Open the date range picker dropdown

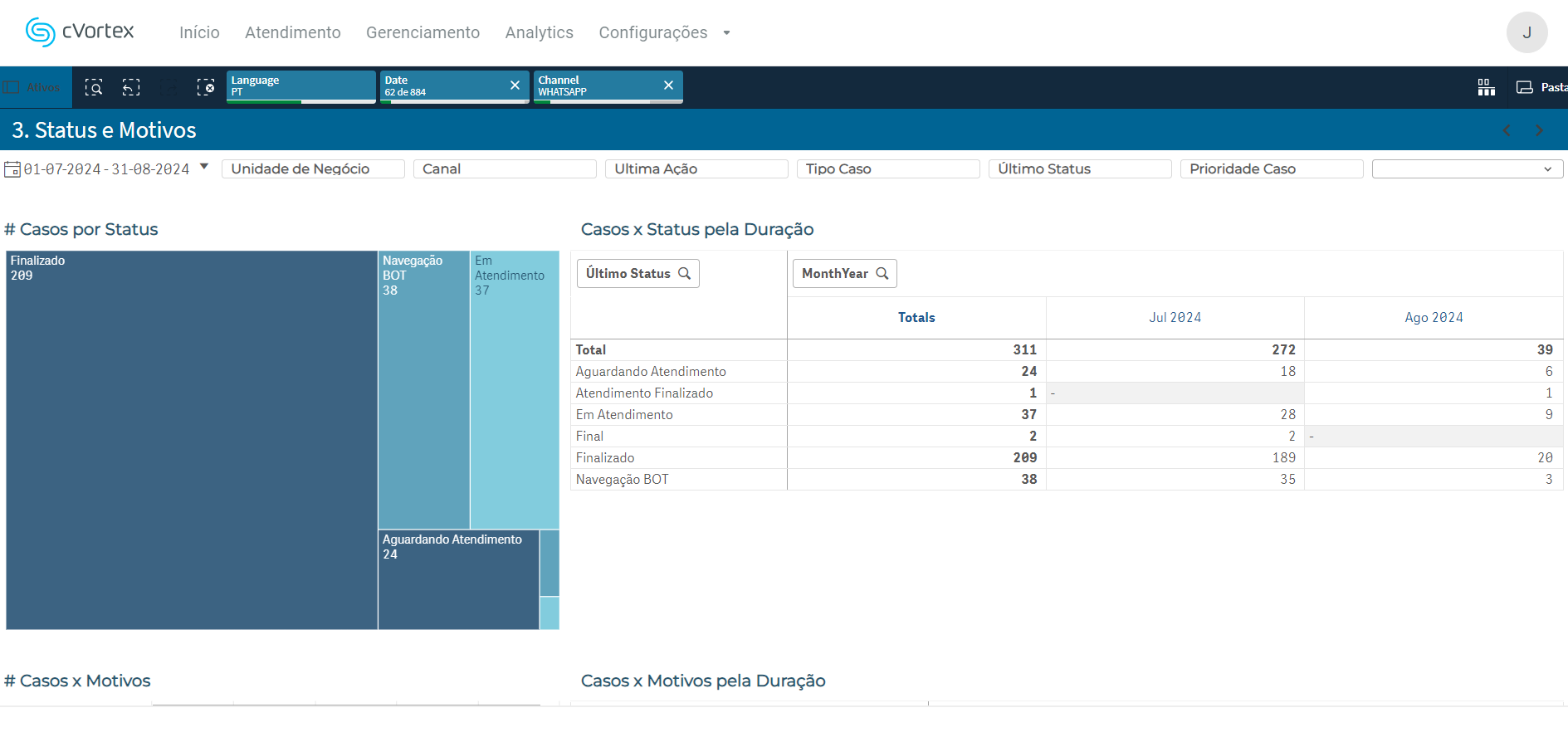tap(204, 167)
